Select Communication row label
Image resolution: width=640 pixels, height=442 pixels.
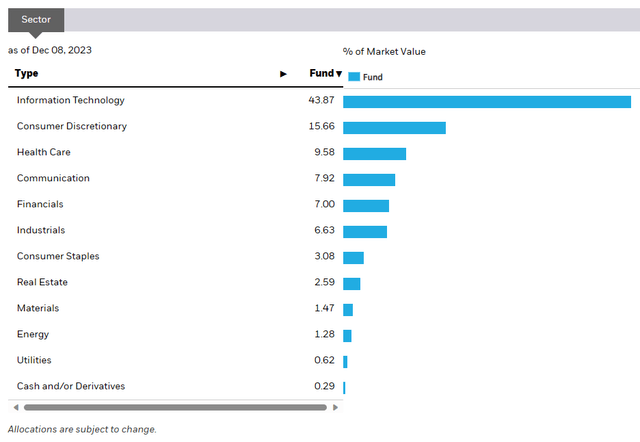[x=53, y=178]
